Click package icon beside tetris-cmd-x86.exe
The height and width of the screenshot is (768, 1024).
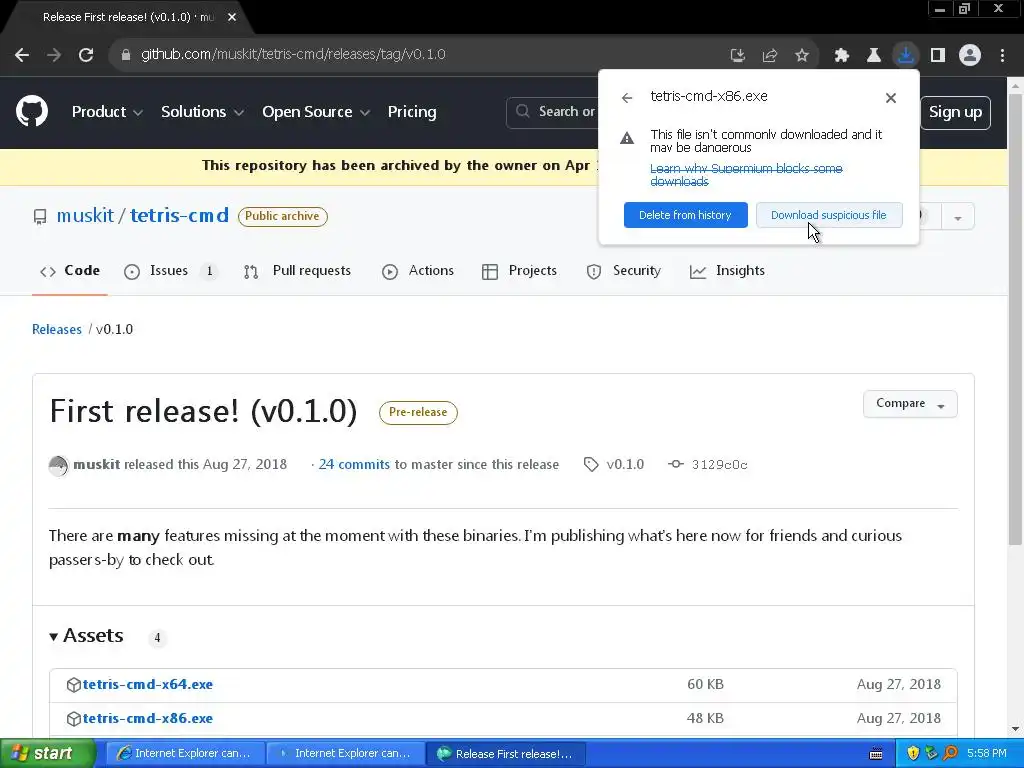[x=74, y=718]
